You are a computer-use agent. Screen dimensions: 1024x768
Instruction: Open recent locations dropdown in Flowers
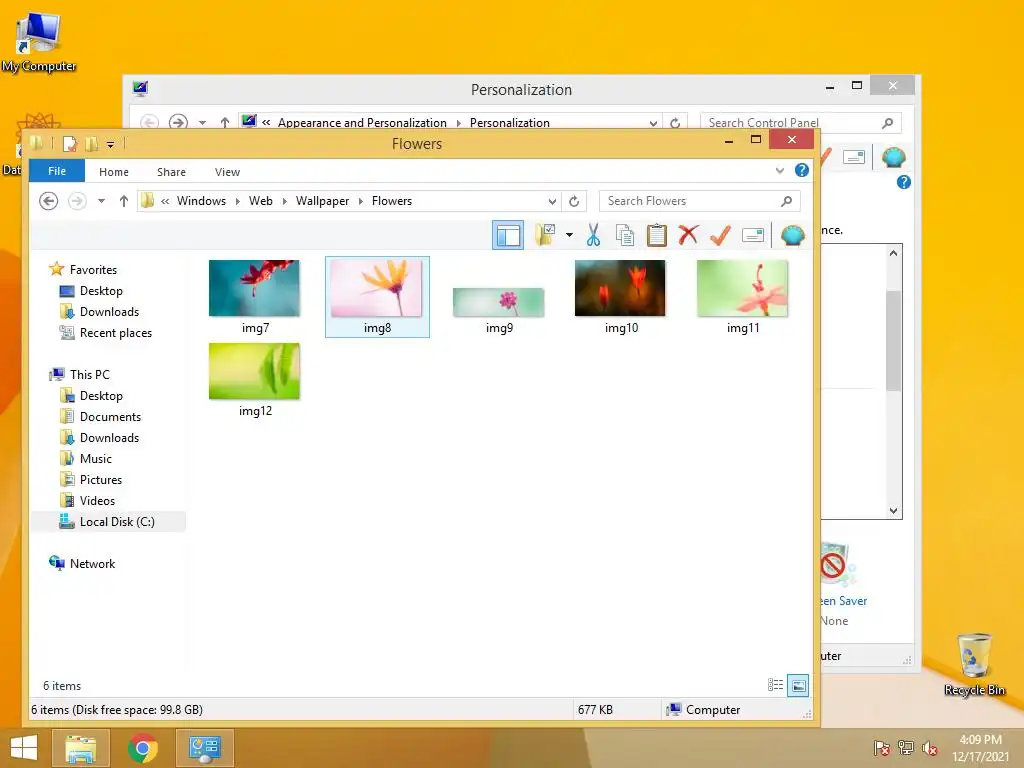pos(101,201)
